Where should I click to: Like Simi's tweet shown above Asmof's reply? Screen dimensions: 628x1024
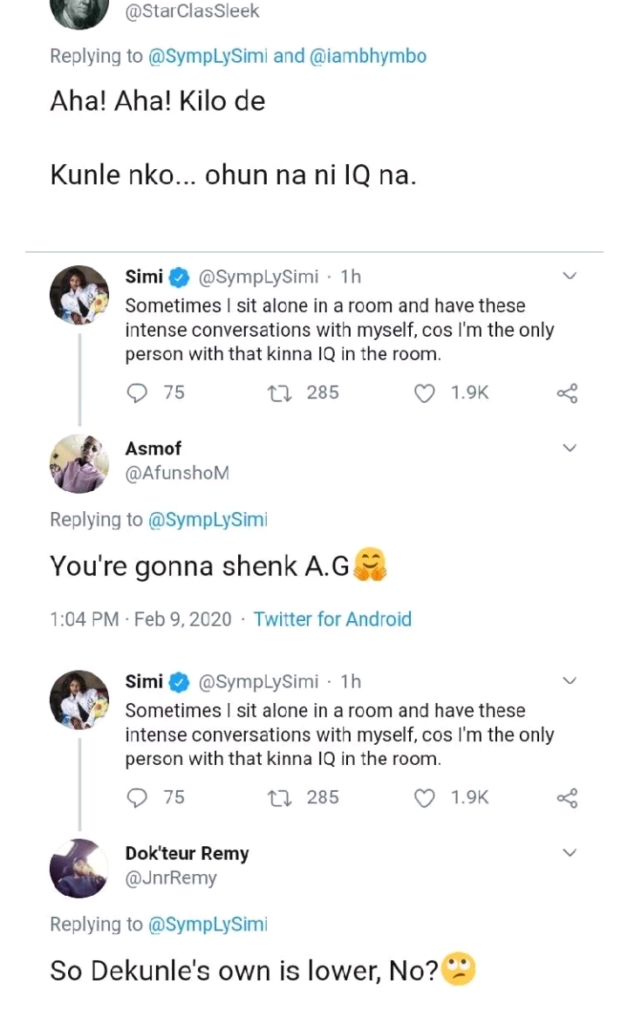point(425,393)
